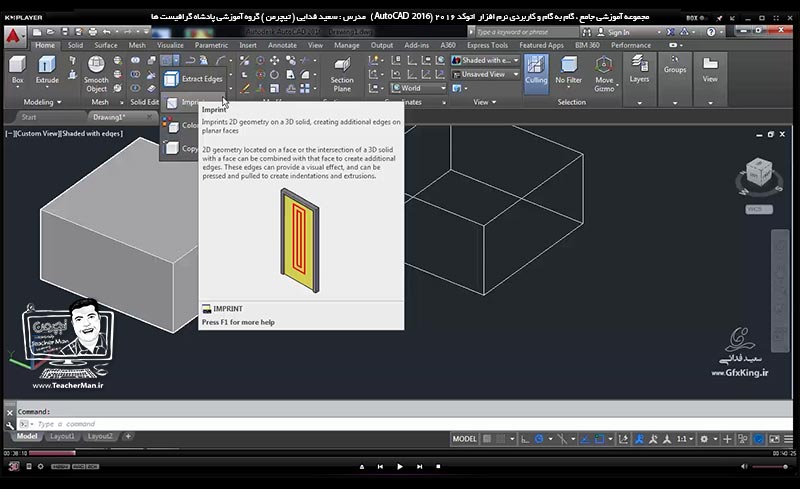Switch to the Start file tab
Image resolution: width=800 pixels, height=489 pixels.
[x=29, y=117]
